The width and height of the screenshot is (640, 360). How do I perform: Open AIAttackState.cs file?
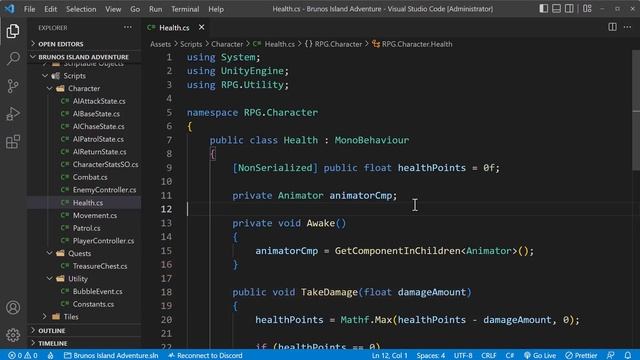coord(99,101)
